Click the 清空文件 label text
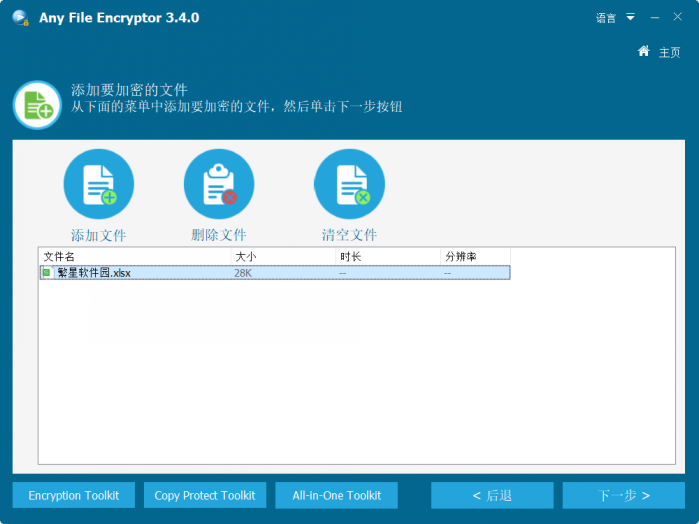The width and height of the screenshot is (699, 524). coord(350,235)
